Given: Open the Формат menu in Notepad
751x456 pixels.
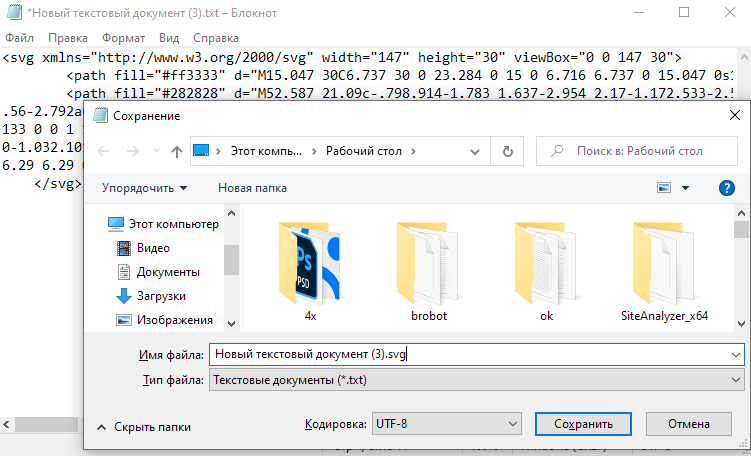Looking at the screenshot, I should 123,38.
